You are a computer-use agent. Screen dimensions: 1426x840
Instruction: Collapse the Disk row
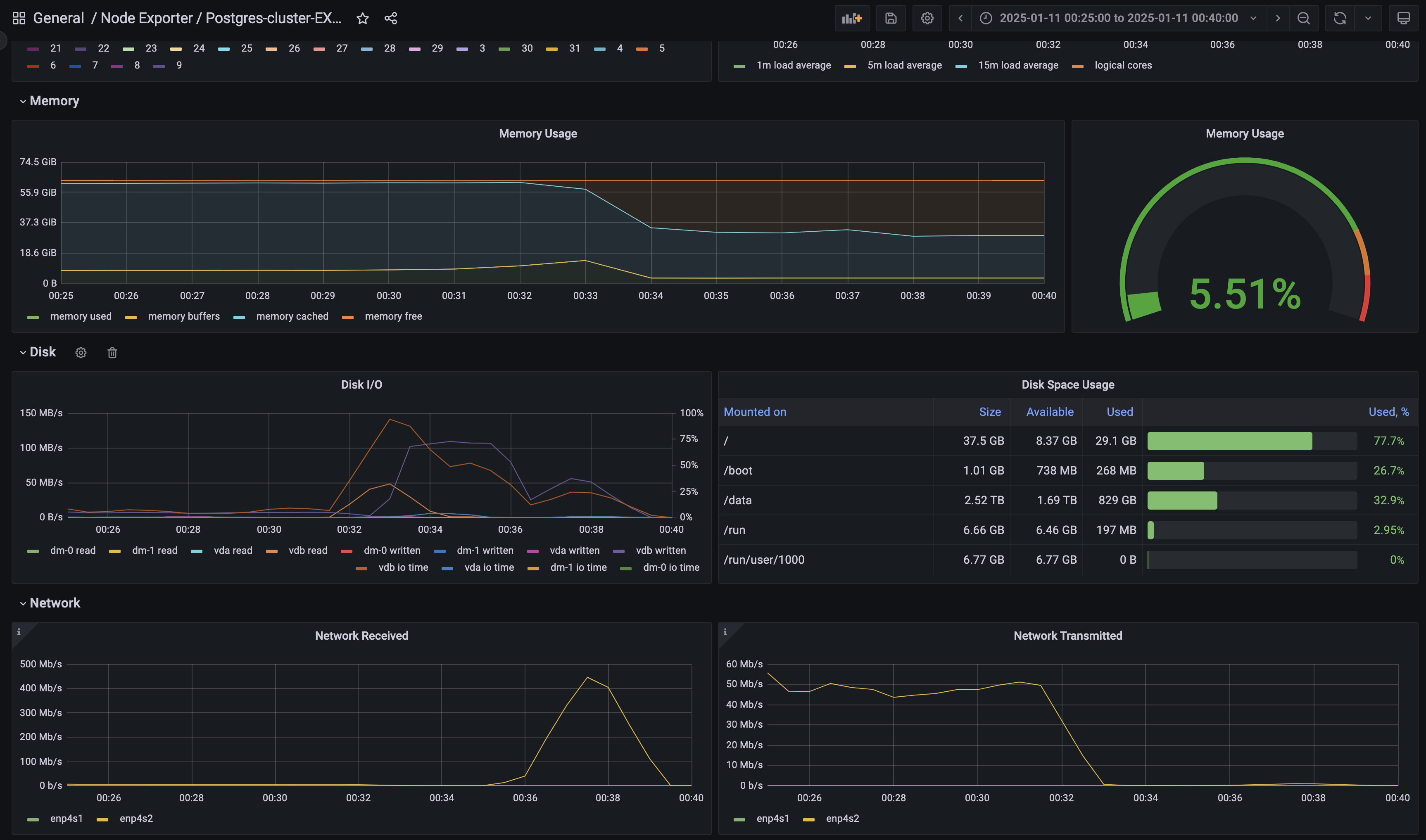click(x=37, y=352)
